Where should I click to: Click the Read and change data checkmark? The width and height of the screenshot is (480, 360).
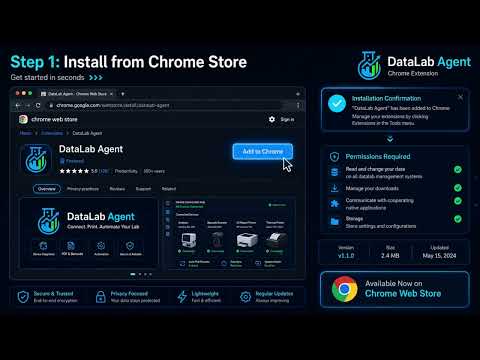(458, 169)
